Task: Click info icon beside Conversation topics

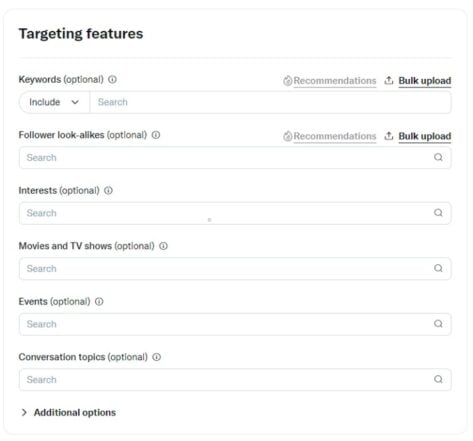Action: (x=157, y=357)
